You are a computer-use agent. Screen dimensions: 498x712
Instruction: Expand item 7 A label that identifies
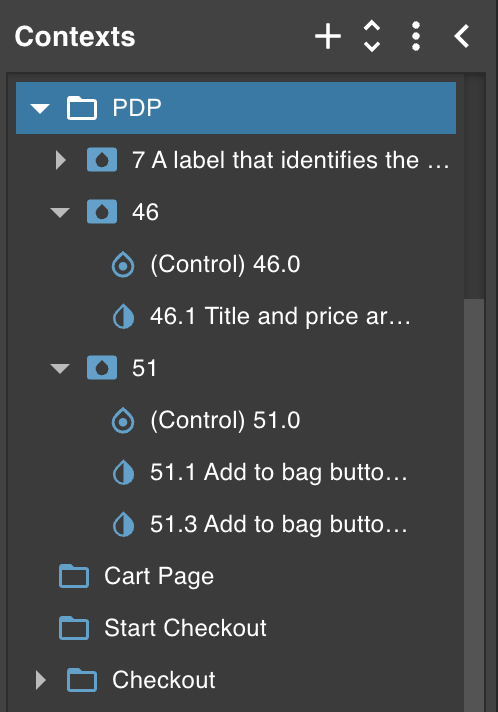(60, 160)
